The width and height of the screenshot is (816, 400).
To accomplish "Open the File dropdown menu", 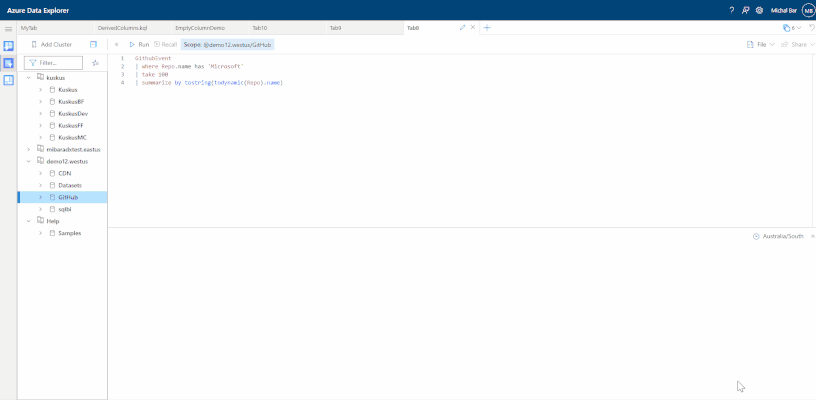I will tap(761, 45).
